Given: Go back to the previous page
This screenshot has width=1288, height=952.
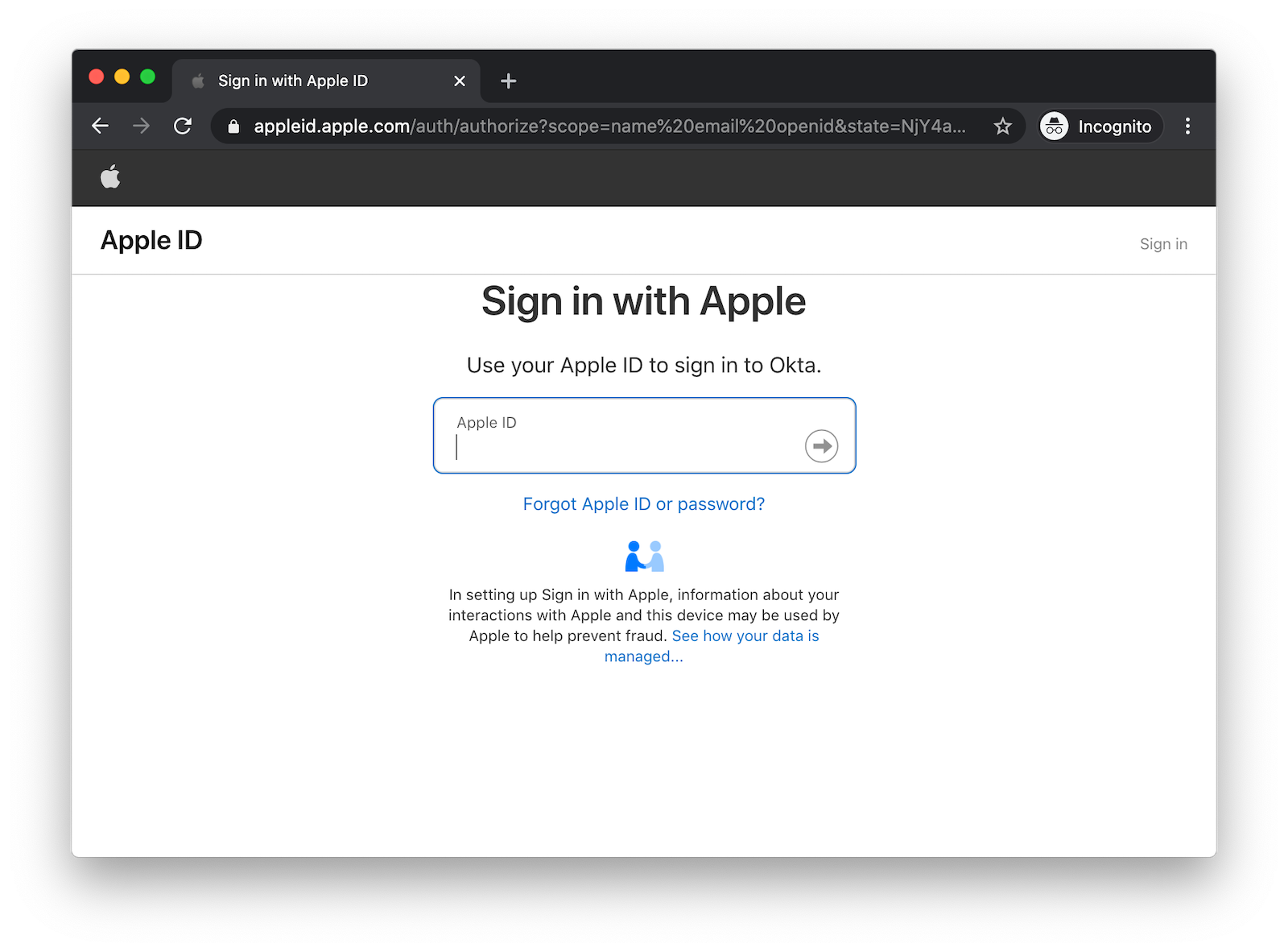Looking at the screenshot, I should (101, 126).
